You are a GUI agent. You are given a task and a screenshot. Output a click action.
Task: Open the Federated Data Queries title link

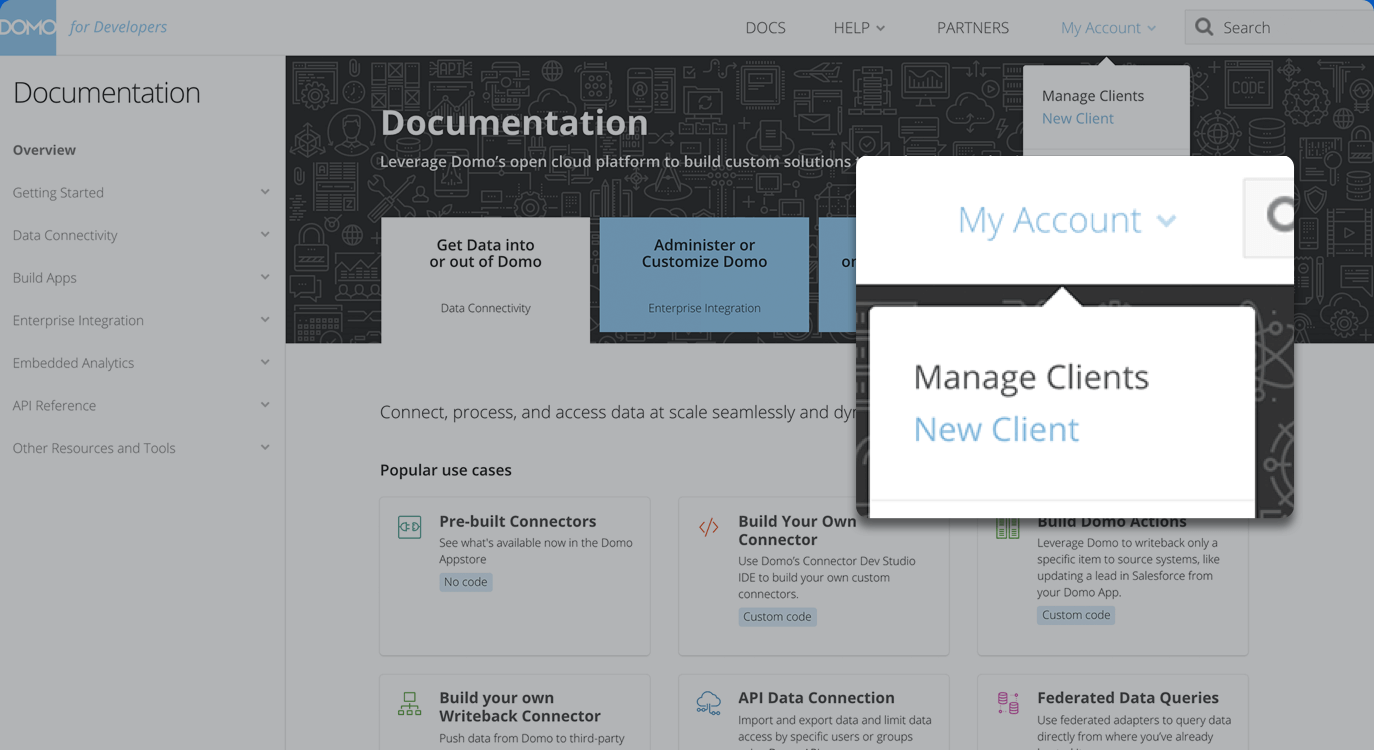point(1127,698)
